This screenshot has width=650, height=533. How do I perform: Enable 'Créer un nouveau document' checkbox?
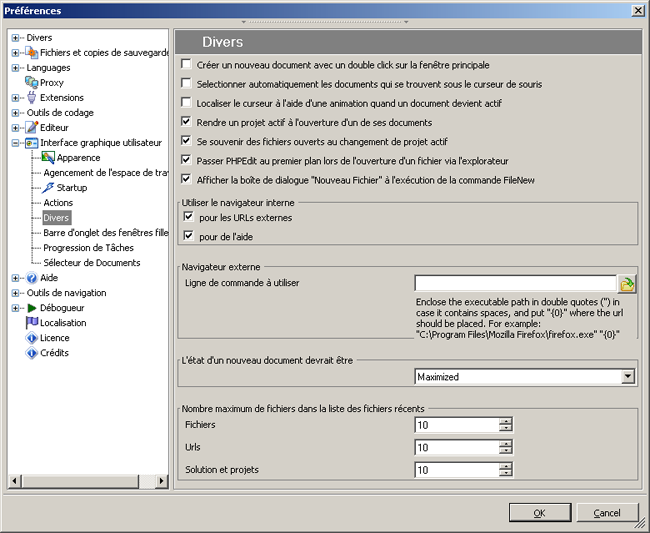click(x=187, y=64)
